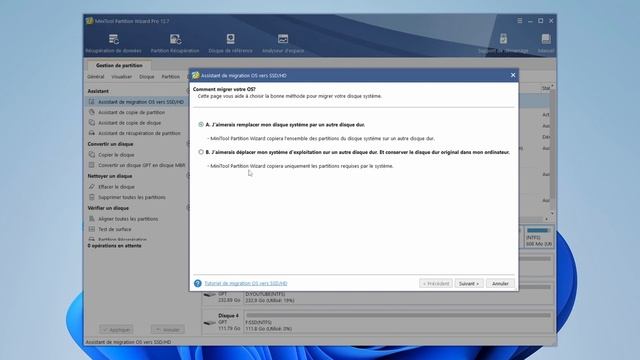Image resolution: width=640 pixels, height=360 pixels.
Task: Click the Test de surface icon
Action: point(92,229)
